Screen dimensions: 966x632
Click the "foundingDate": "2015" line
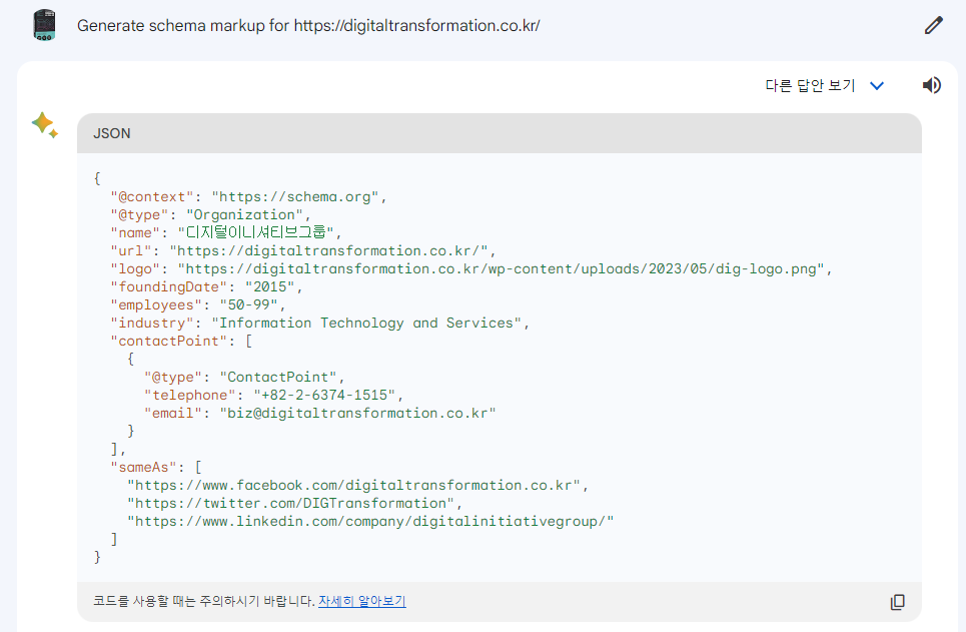pyautogui.click(x=206, y=286)
